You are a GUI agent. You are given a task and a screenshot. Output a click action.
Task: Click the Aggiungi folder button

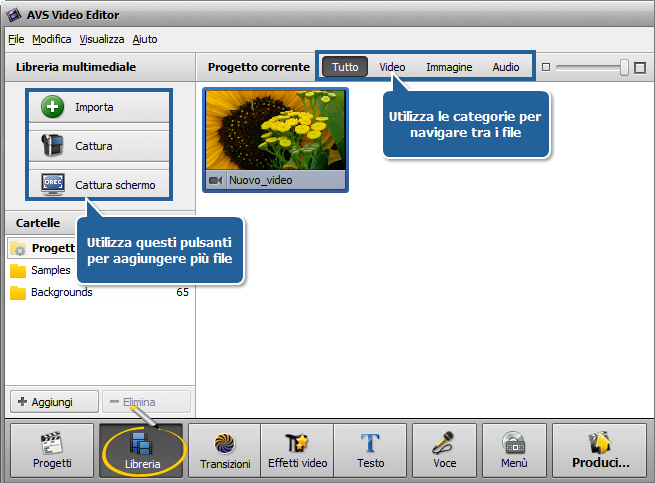(x=54, y=402)
